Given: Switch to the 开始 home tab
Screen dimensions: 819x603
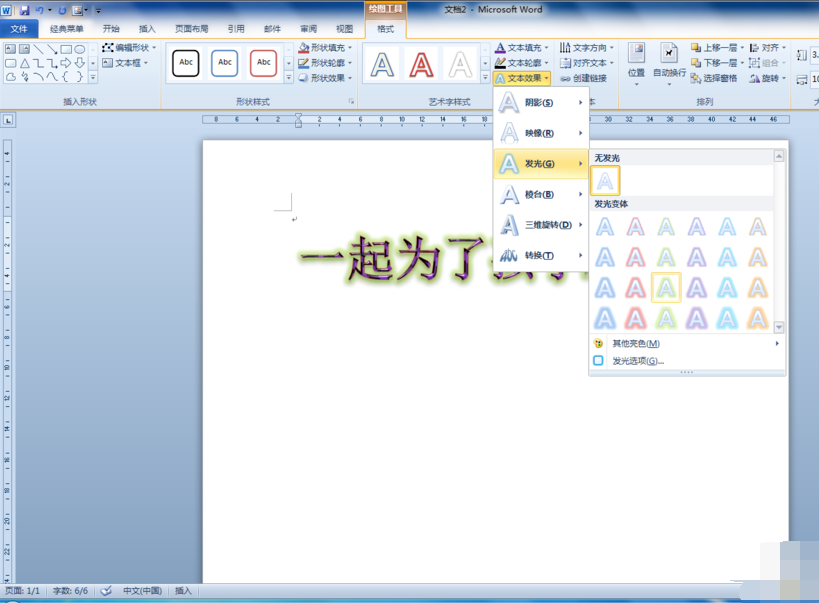Looking at the screenshot, I should (111, 29).
